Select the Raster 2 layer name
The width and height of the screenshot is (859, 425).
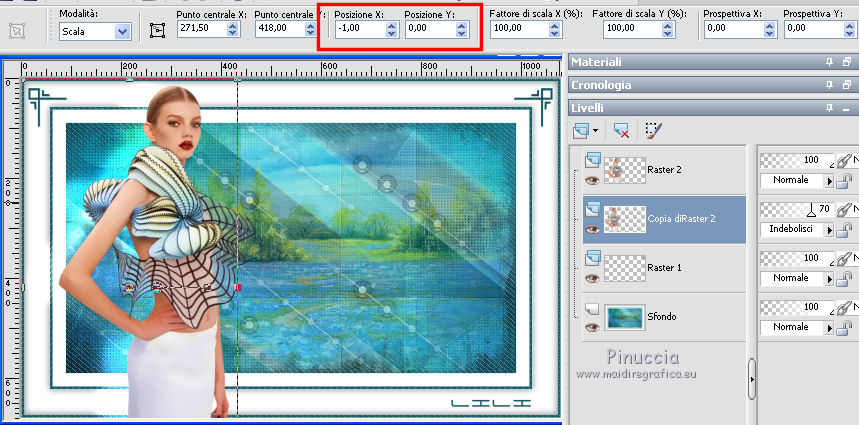point(664,170)
